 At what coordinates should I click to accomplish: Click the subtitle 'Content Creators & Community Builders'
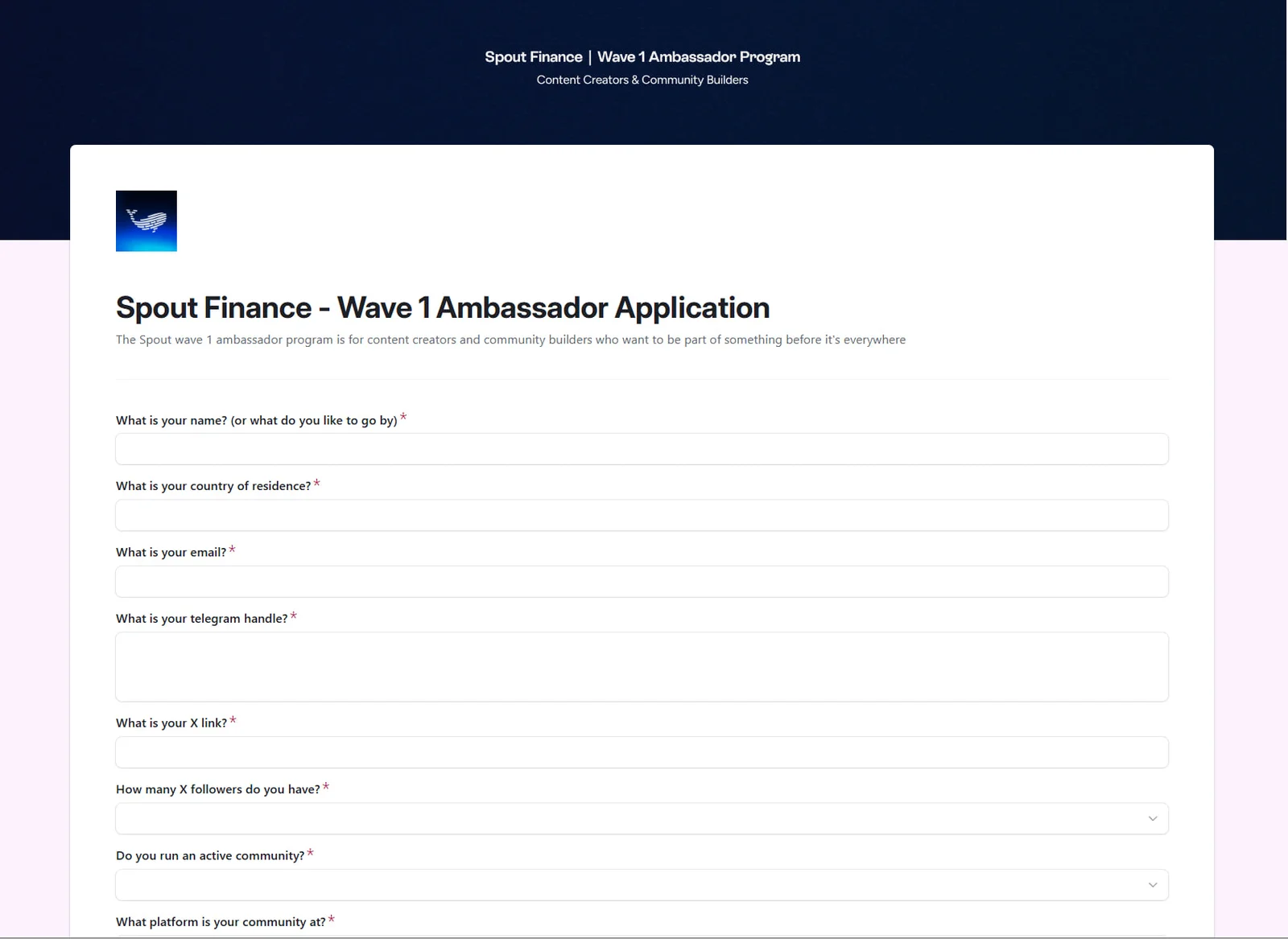tap(642, 80)
